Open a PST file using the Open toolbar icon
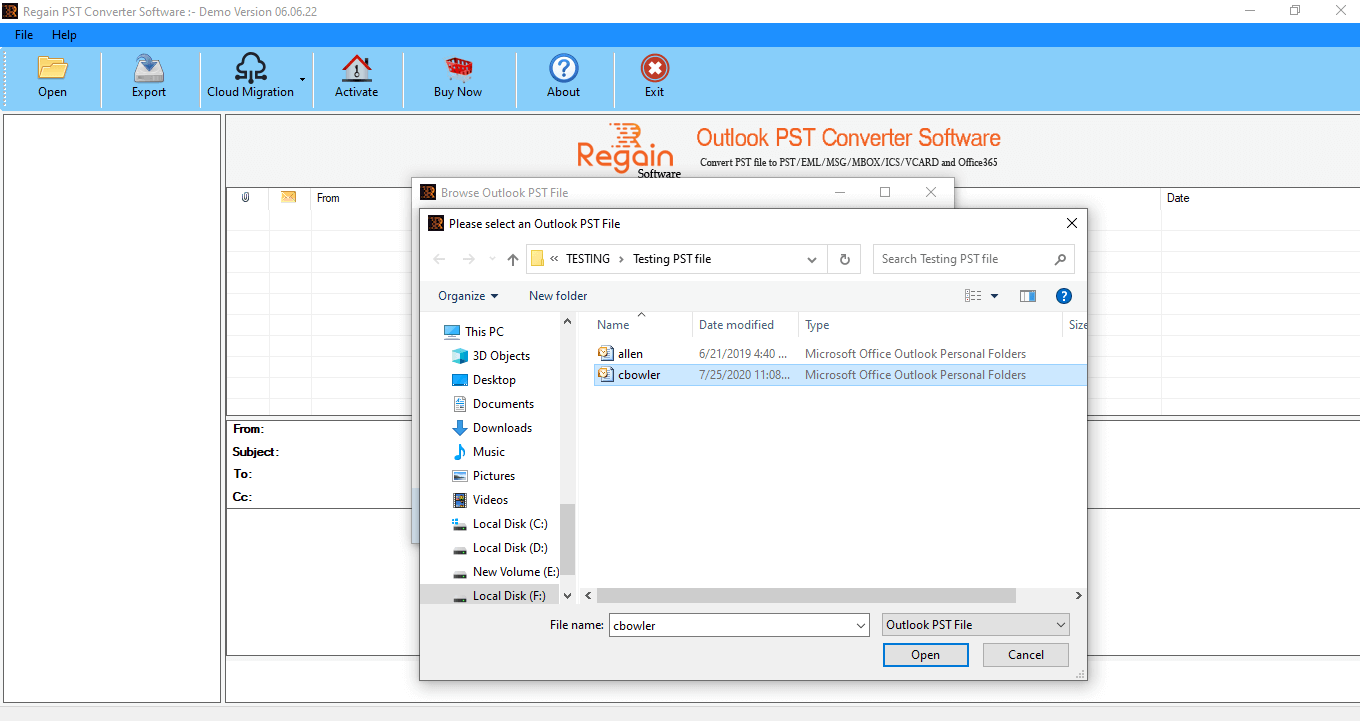Screen dimensions: 1360x721 [52, 78]
